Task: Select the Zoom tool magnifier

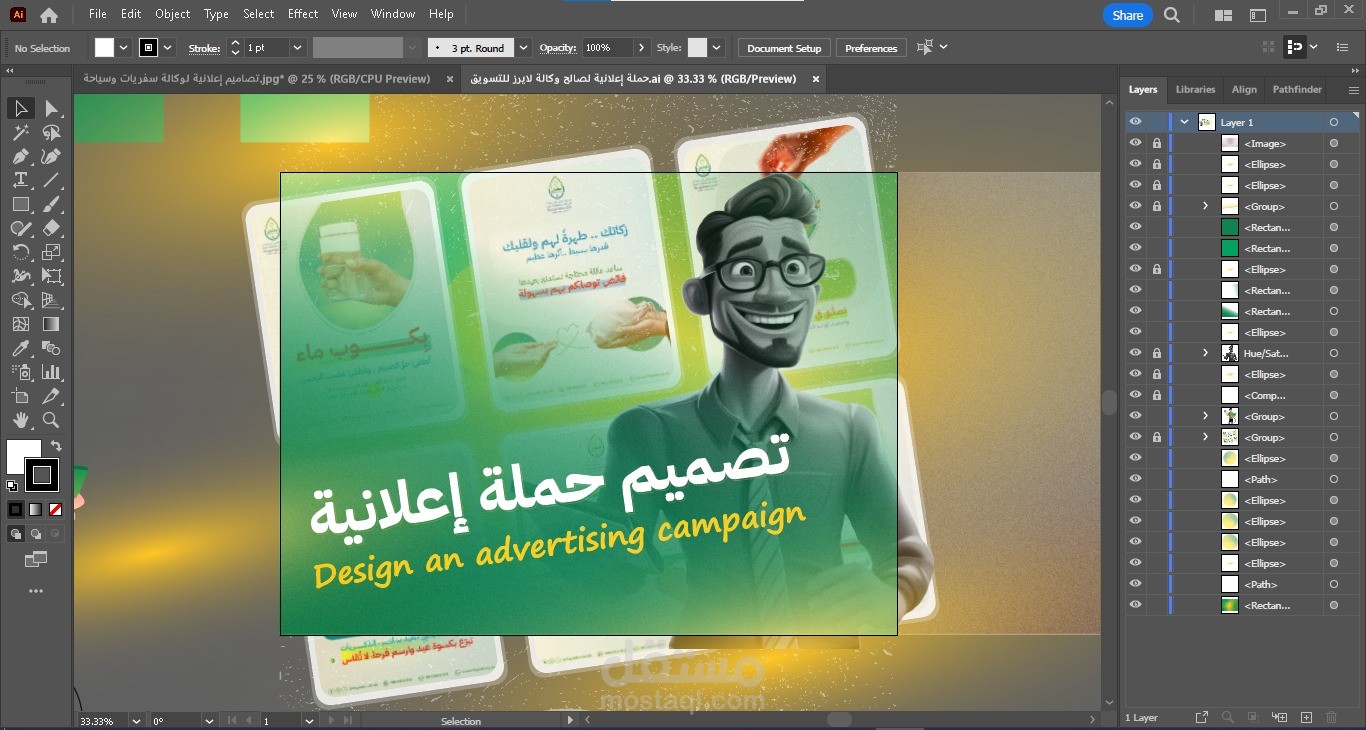Action: click(52, 420)
